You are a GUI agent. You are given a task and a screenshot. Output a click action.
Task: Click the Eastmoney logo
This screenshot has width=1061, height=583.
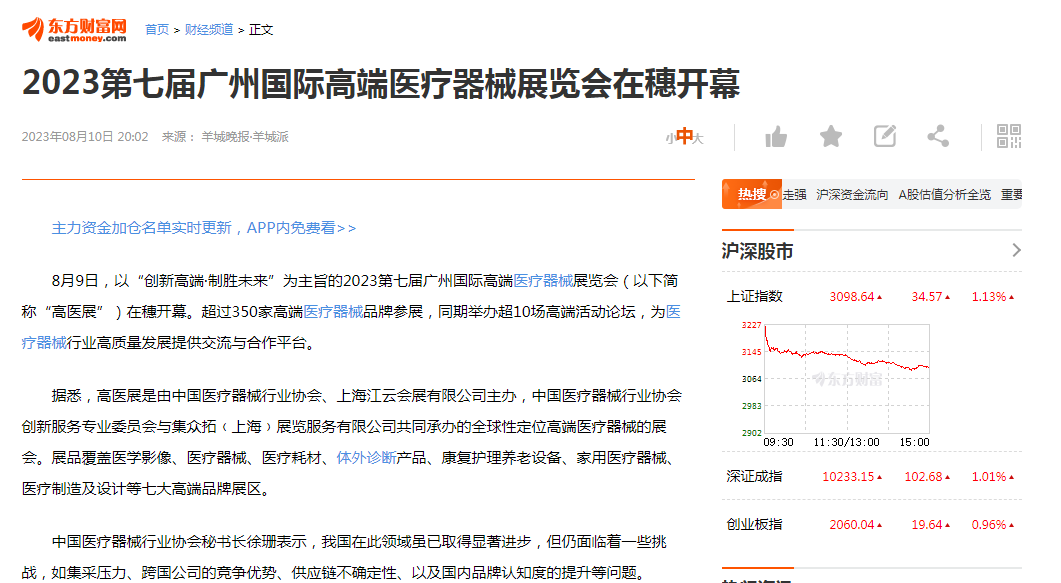(75, 30)
